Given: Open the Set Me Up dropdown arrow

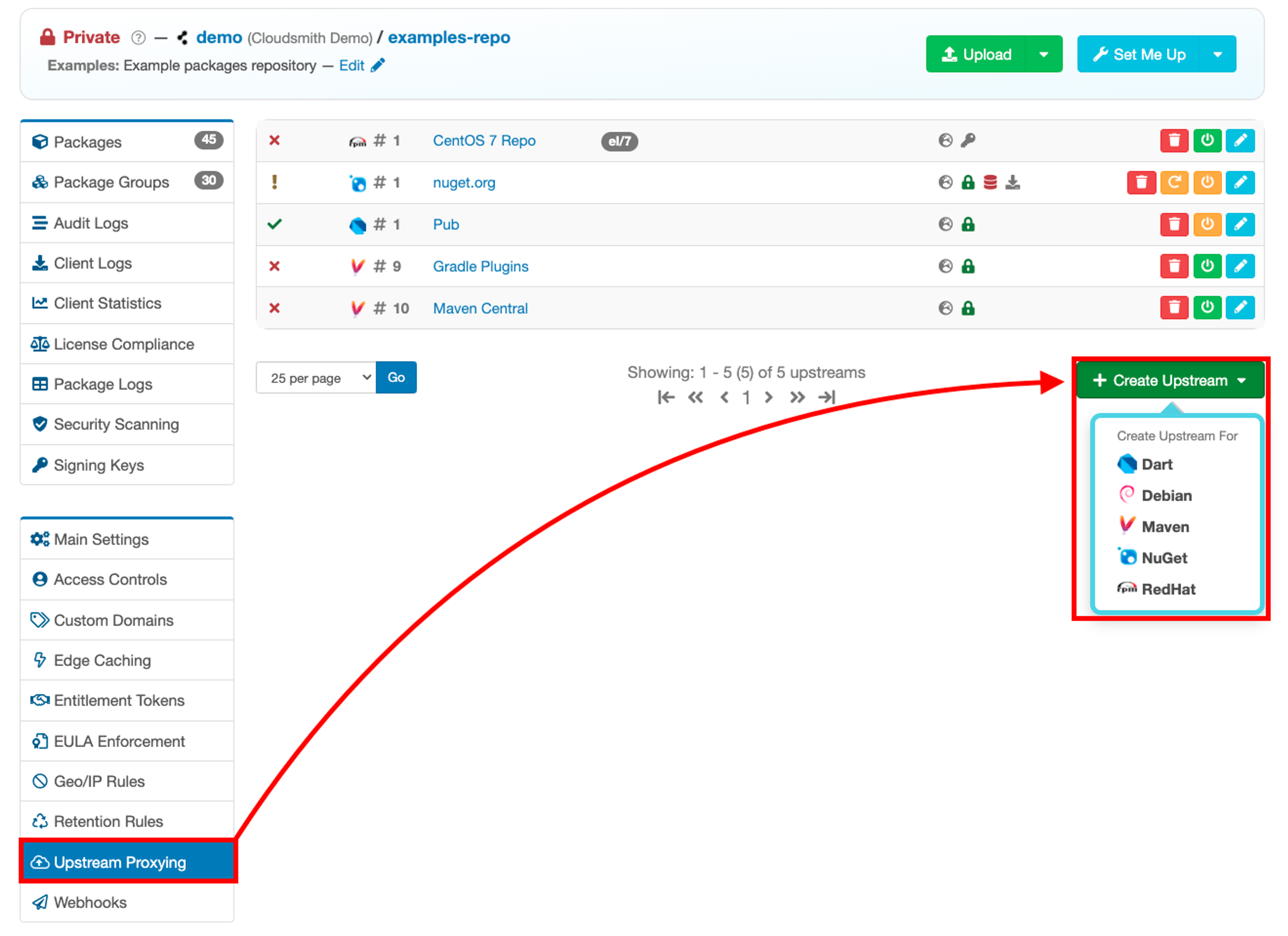Looking at the screenshot, I should [1217, 55].
